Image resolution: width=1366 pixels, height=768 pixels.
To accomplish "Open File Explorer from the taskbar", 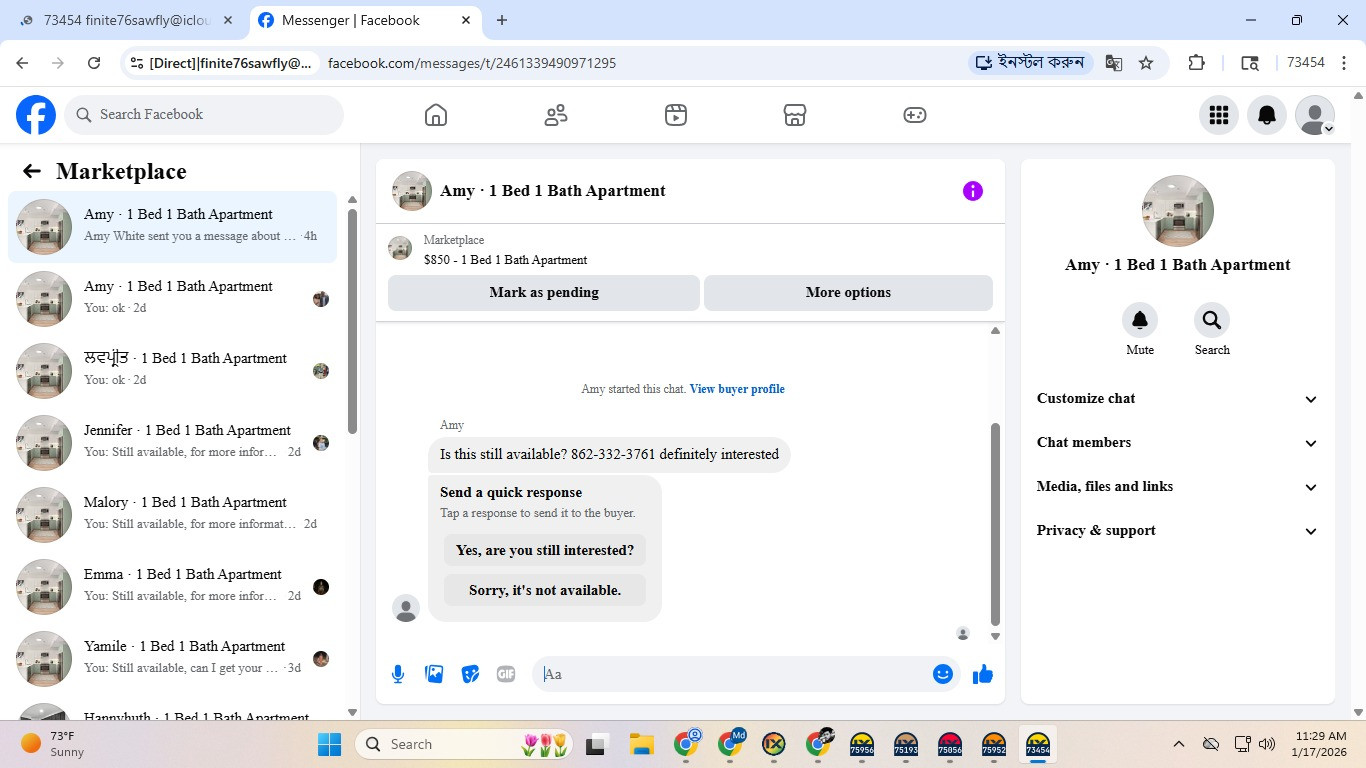I will (x=641, y=744).
